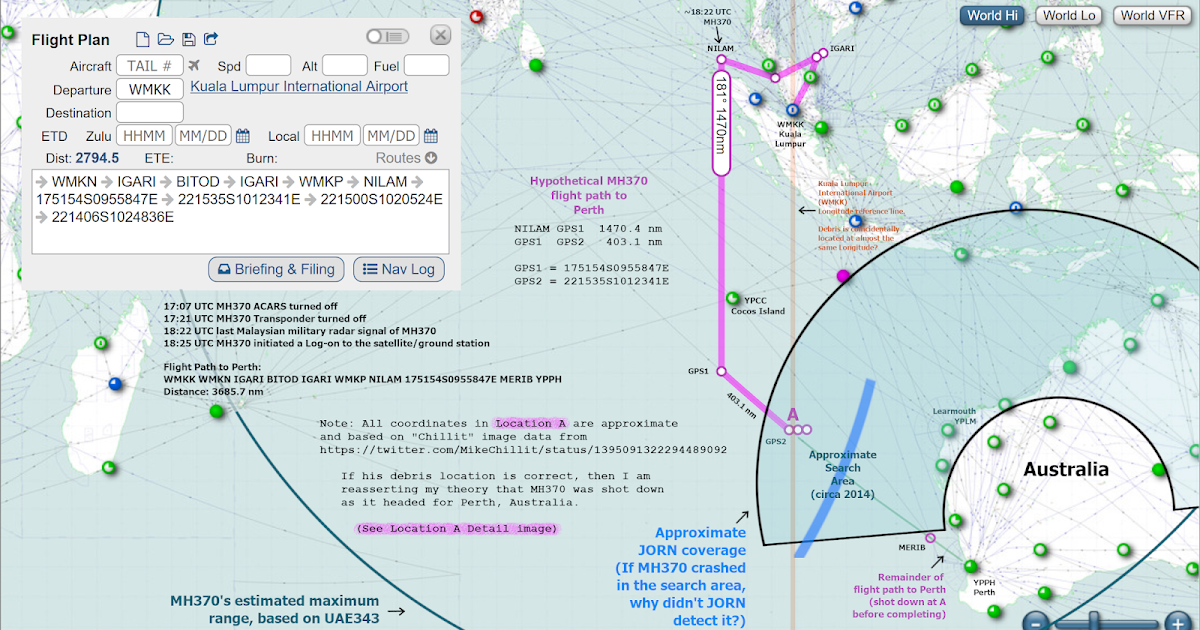1200x630 pixels.
Task: Switch to the World Lo chart
Action: pos(1068,15)
